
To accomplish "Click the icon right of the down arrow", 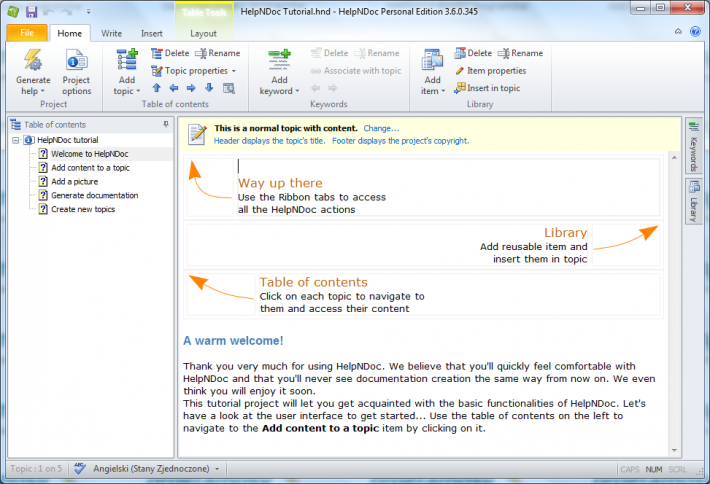I will click(229, 88).
